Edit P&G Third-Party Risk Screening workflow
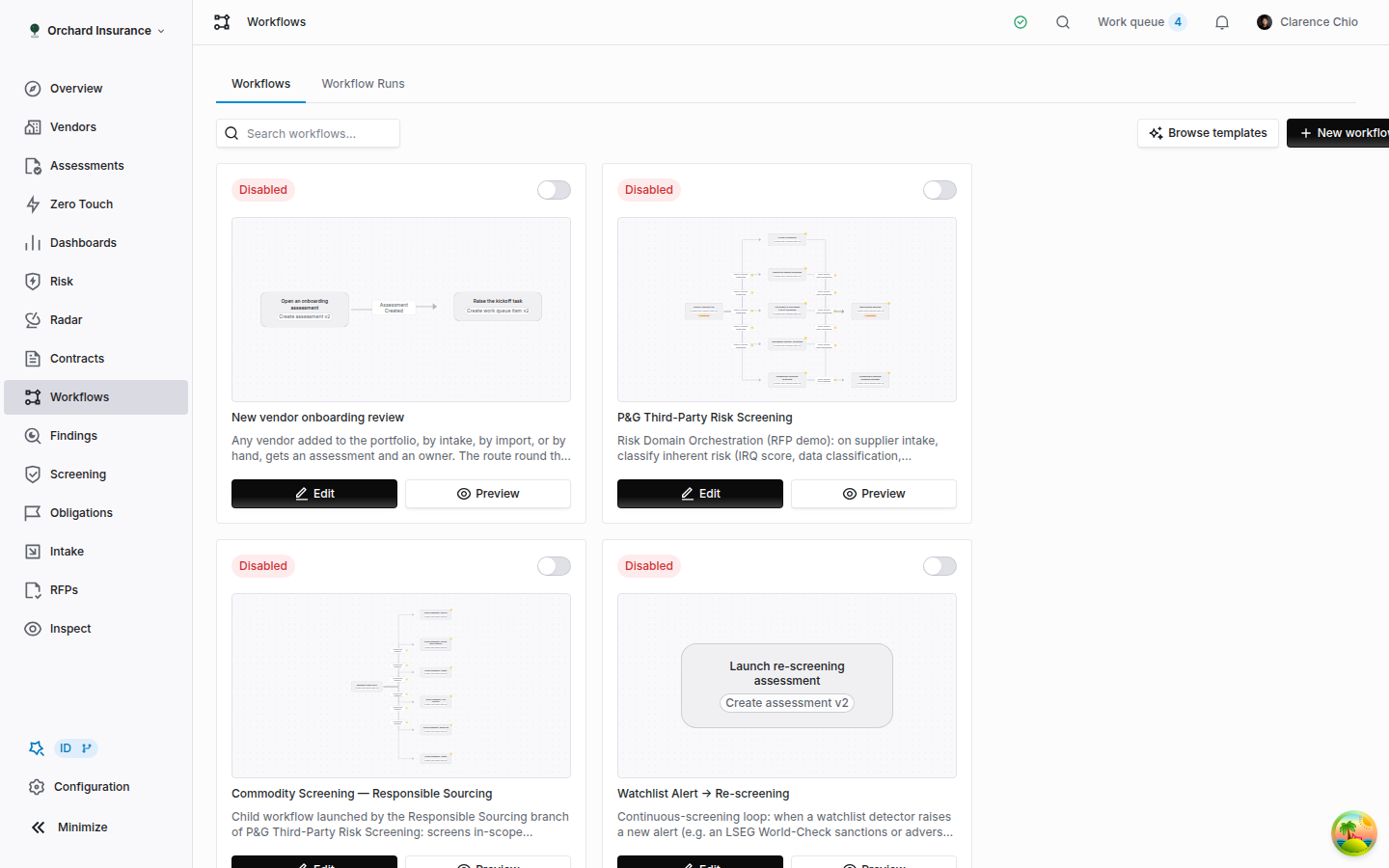Viewport: 1389px width, 868px height. 700,494
